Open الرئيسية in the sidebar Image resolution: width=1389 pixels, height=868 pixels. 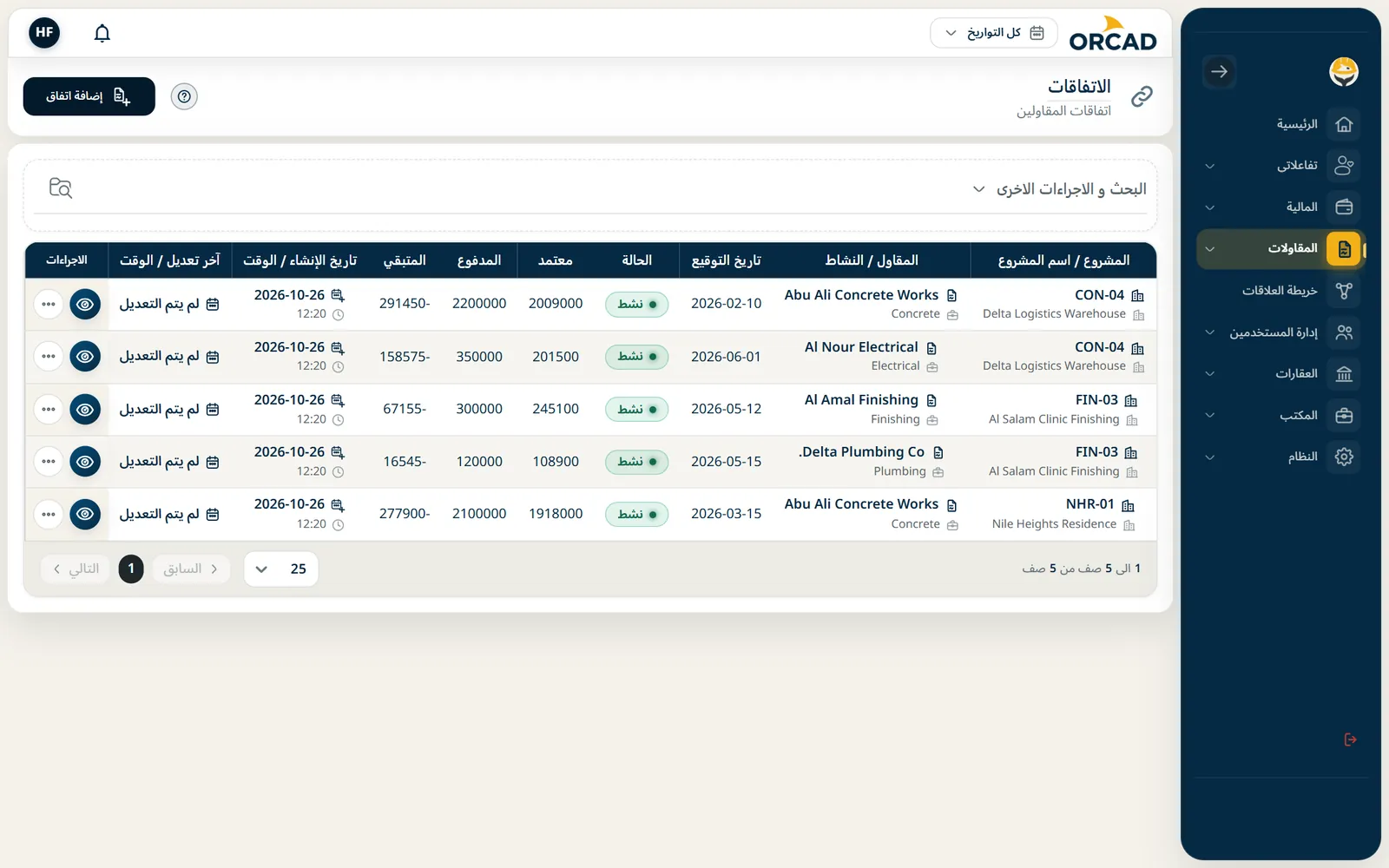tap(1297, 124)
